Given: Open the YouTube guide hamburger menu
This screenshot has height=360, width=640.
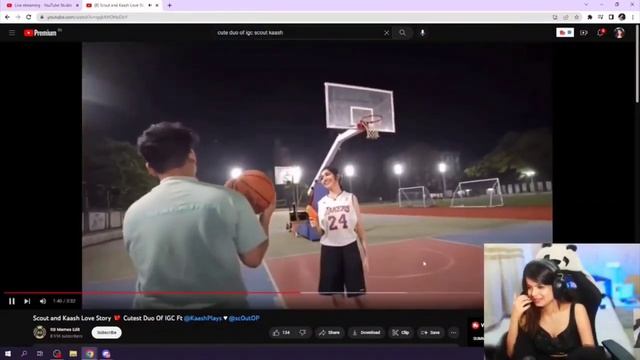Looking at the screenshot, I should click(12, 33).
